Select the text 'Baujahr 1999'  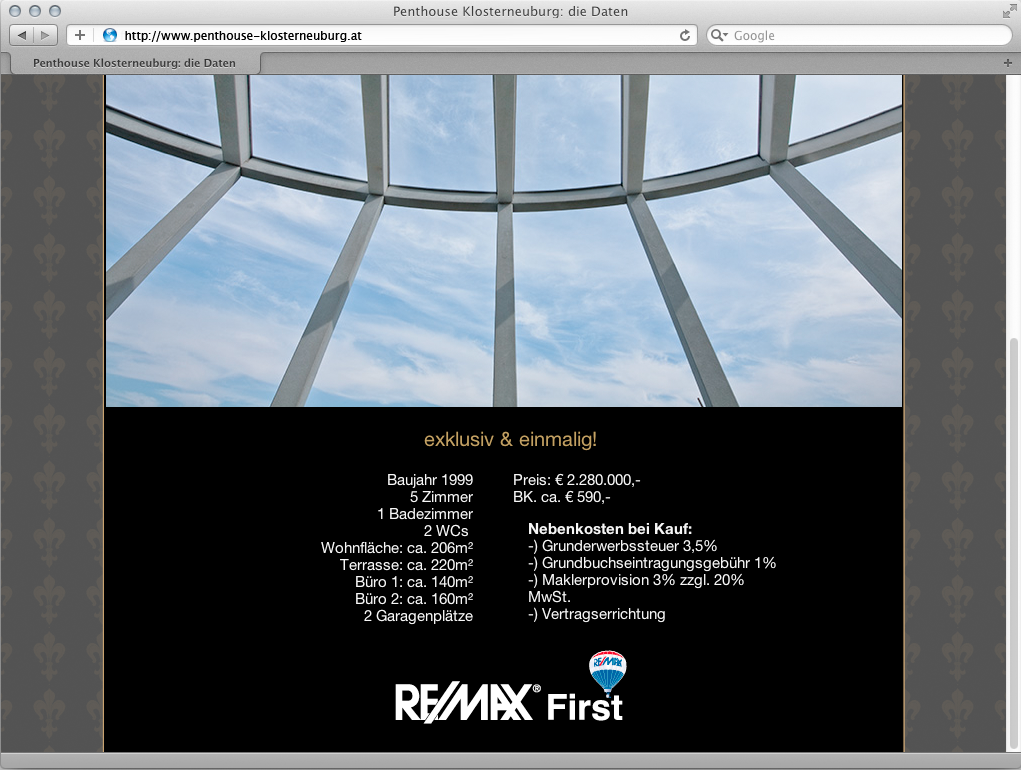click(430, 480)
